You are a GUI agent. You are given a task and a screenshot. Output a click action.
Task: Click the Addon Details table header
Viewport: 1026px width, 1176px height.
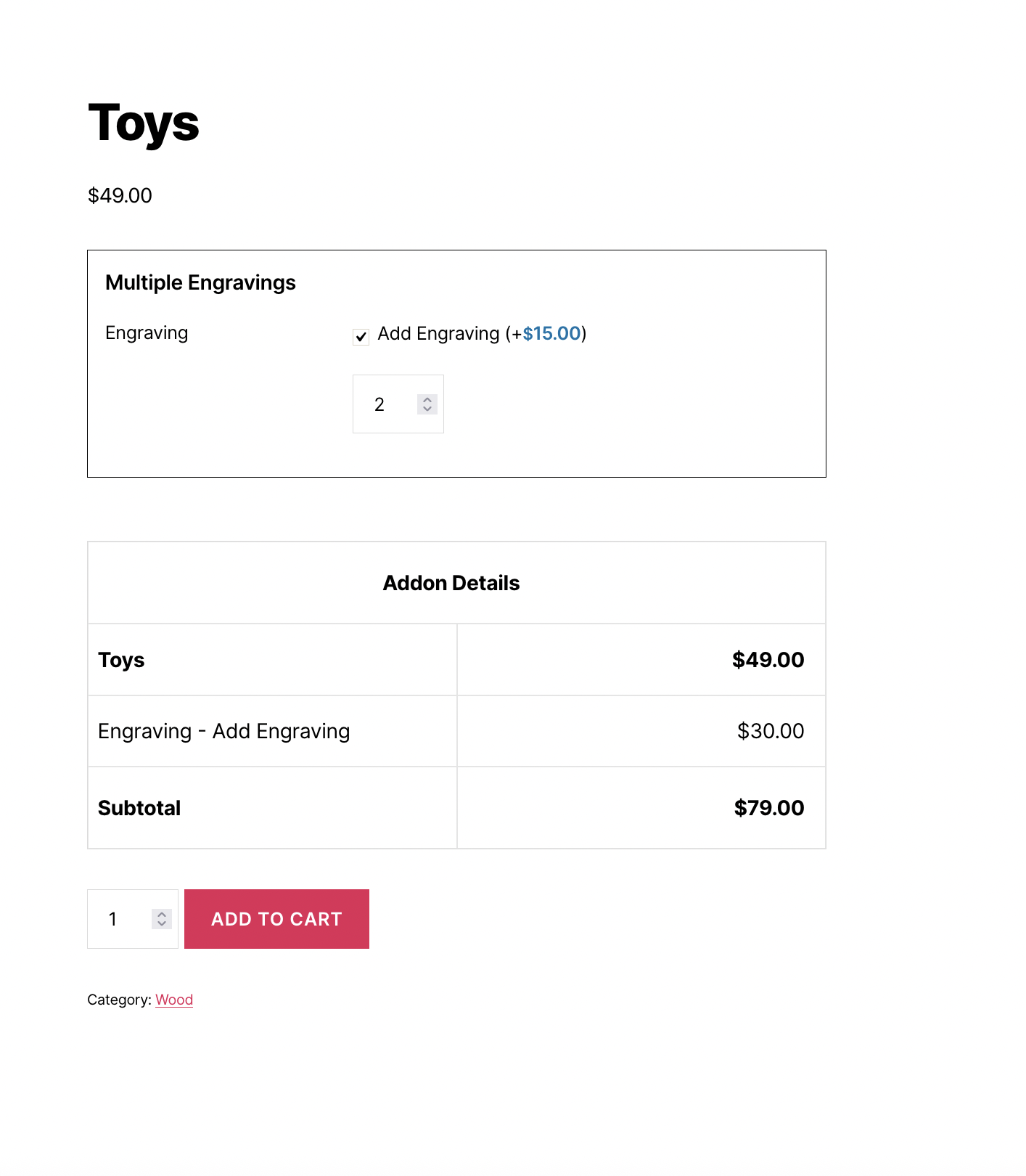coord(451,583)
